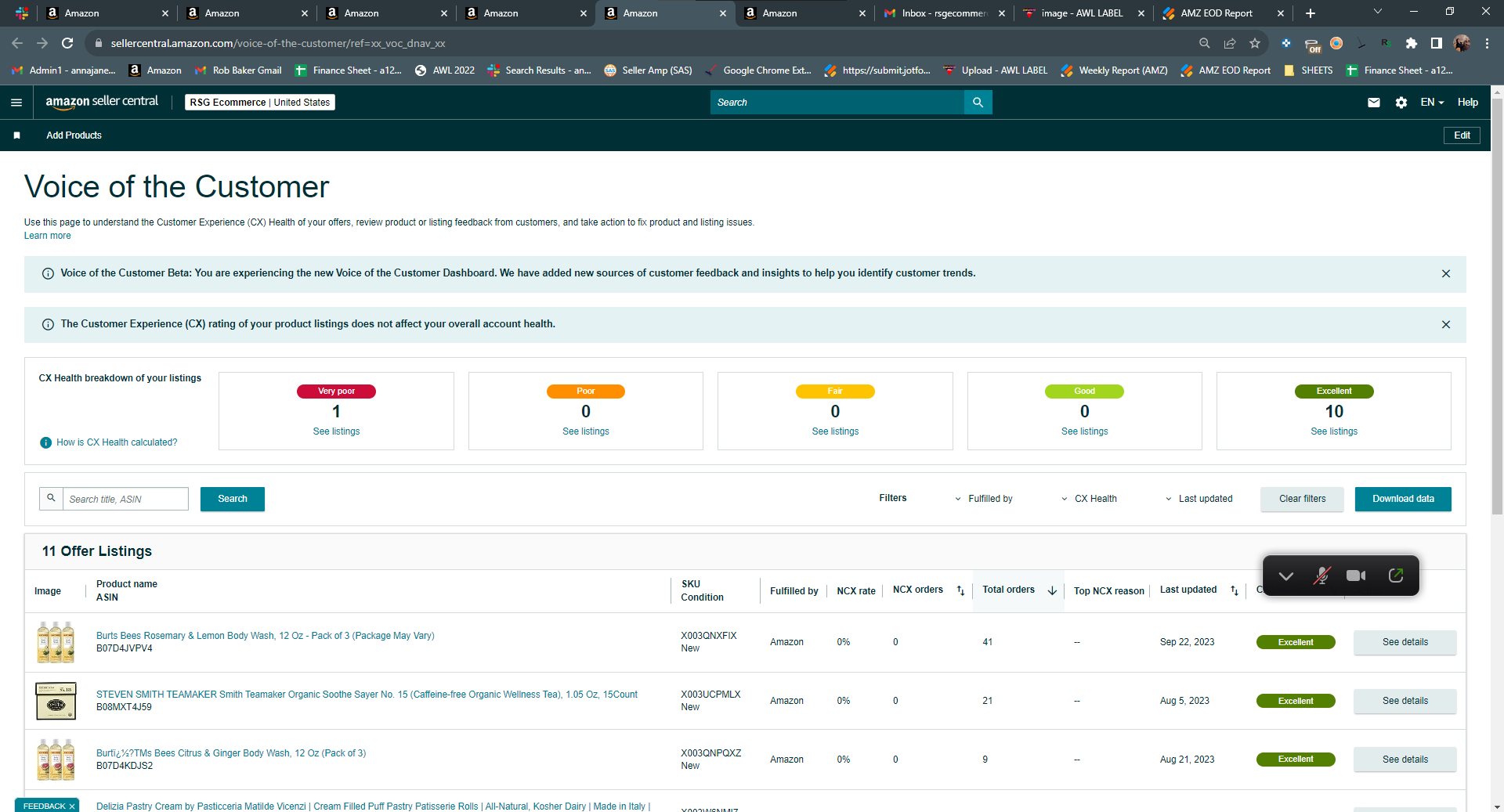Image resolution: width=1504 pixels, height=812 pixels.
Task: Open the Chrome profile avatar
Action: [x=1462, y=44]
